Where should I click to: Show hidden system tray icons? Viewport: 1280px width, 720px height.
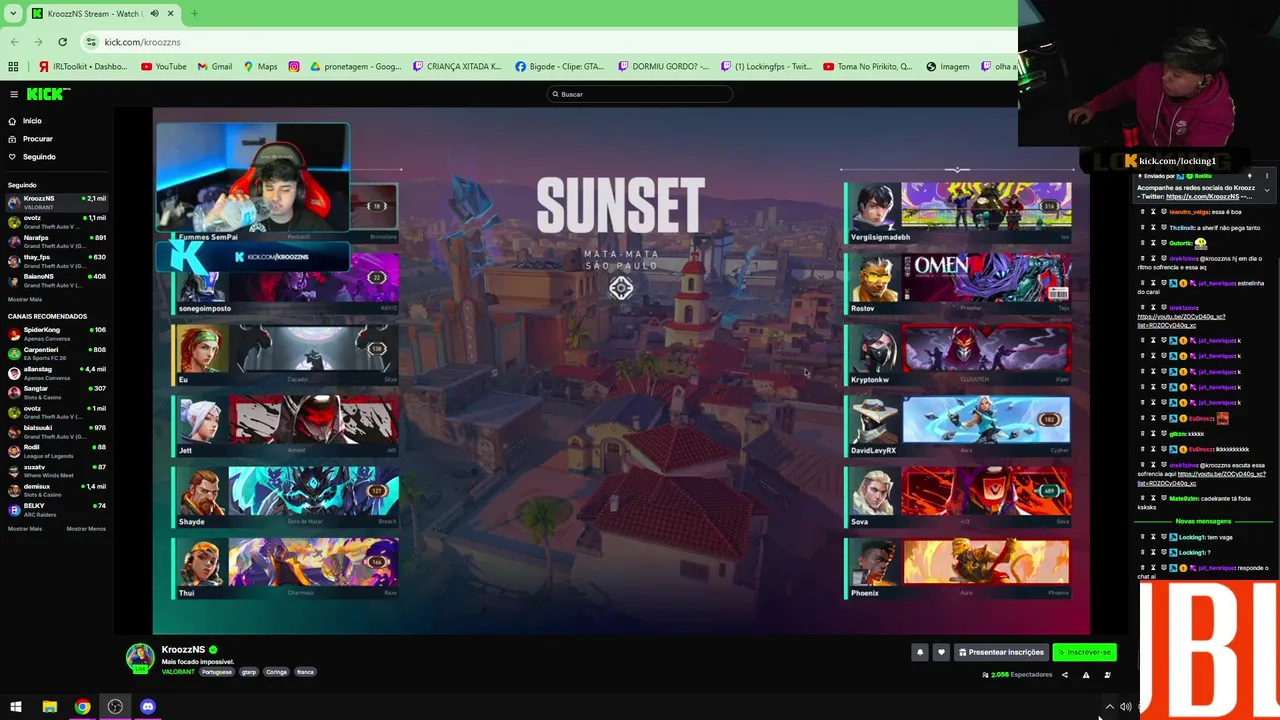(x=1109, y=707)
